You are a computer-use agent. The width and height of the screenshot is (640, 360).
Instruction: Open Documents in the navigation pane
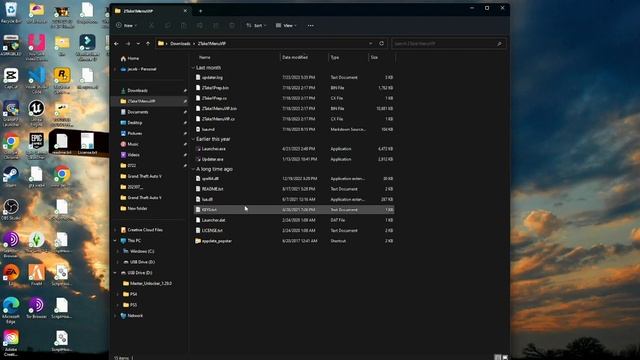pos(134,112)
